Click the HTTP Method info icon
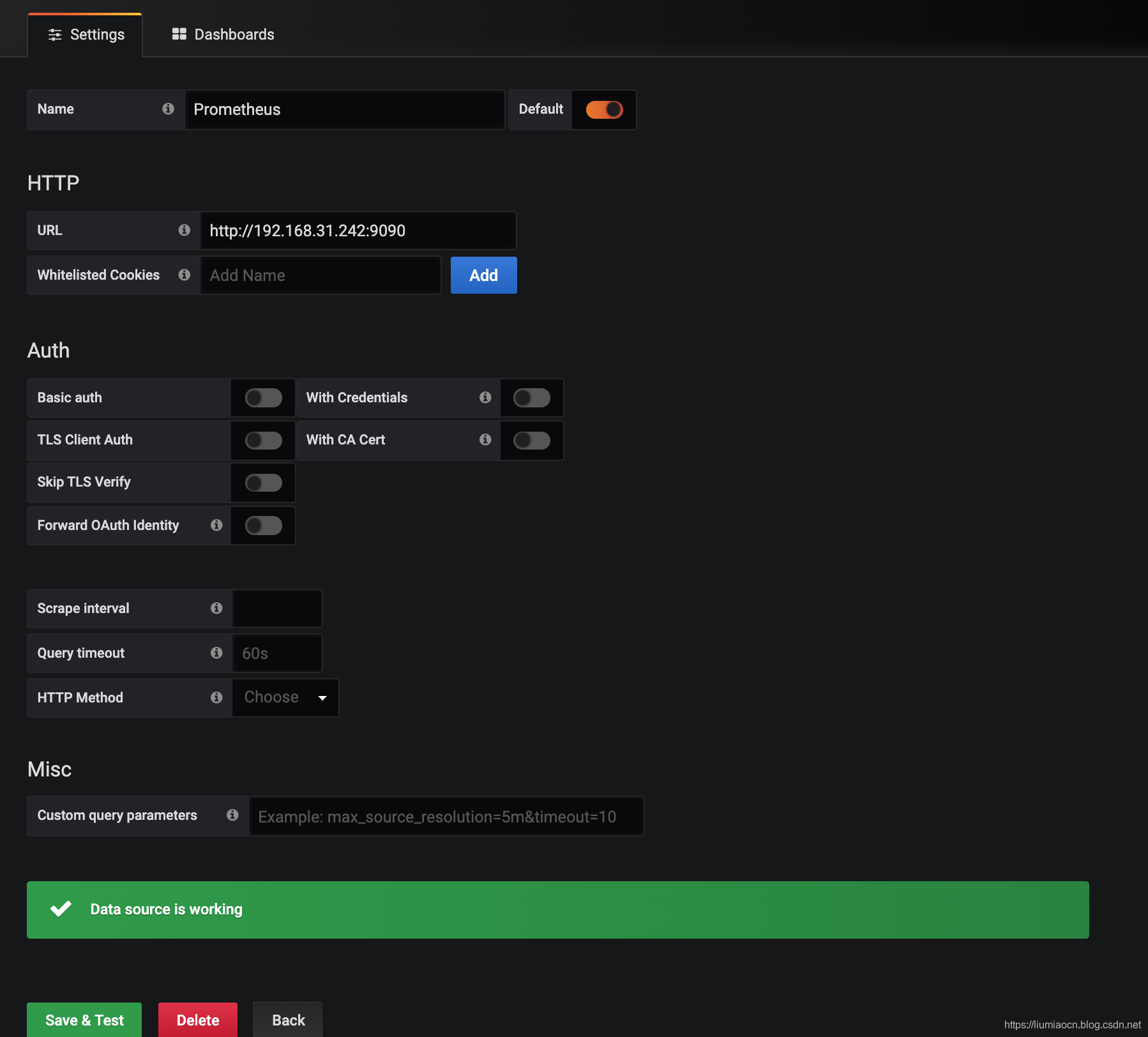This screenshot has height=1037, width=1148. click(x=216, y=697)
